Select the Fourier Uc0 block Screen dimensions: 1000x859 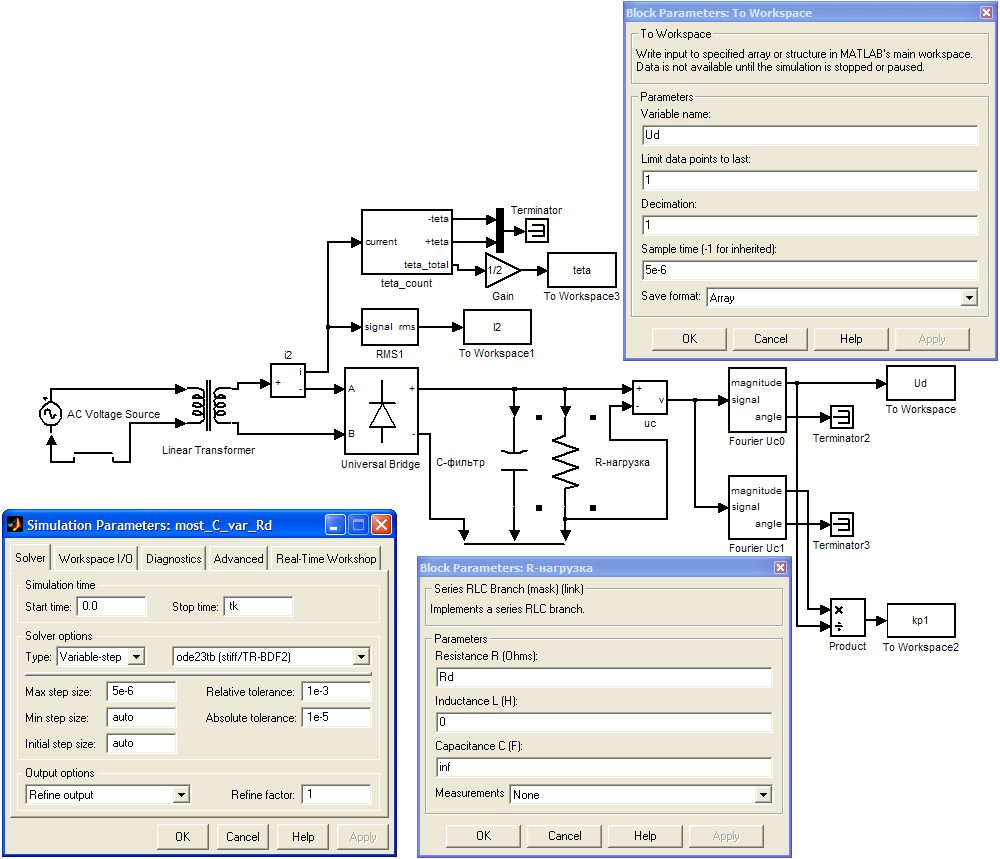pyautogui.click(x=757, y=400)
